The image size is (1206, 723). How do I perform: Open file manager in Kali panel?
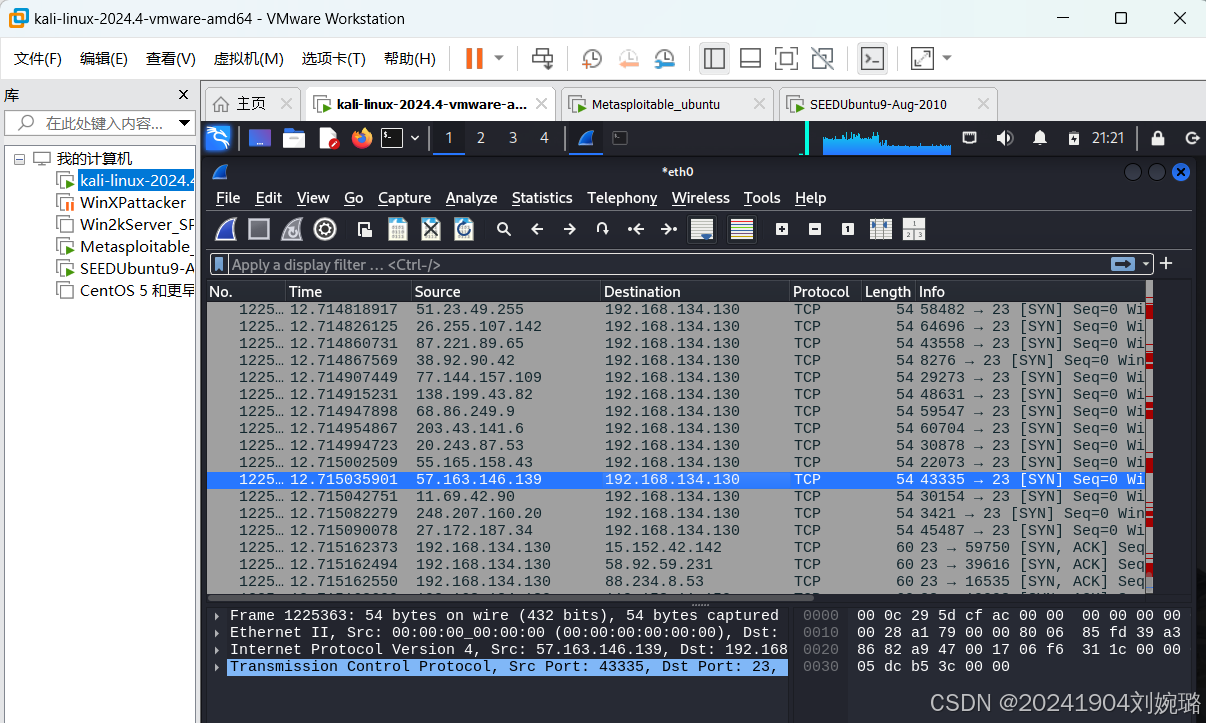(294, 138)
